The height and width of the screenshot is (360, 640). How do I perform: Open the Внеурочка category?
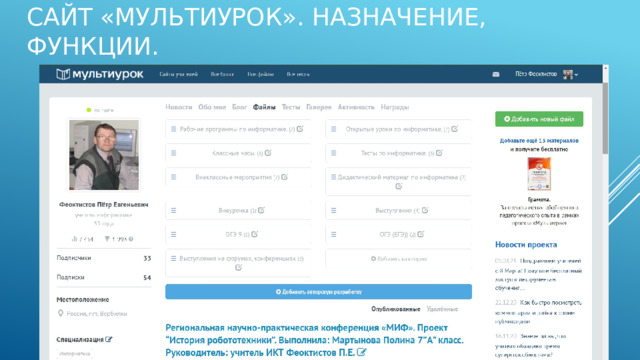pyautogui.click(x=237, y=211)
